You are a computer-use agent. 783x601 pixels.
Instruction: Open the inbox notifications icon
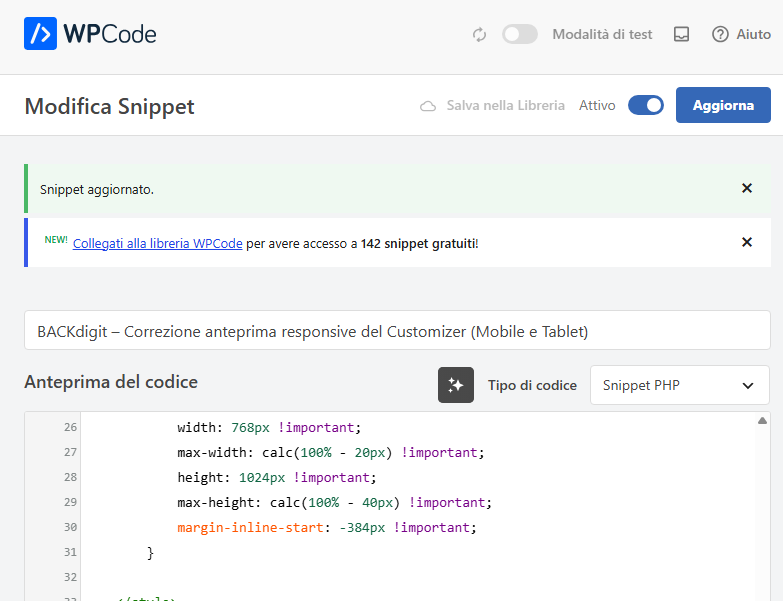[x=681, y=34]
